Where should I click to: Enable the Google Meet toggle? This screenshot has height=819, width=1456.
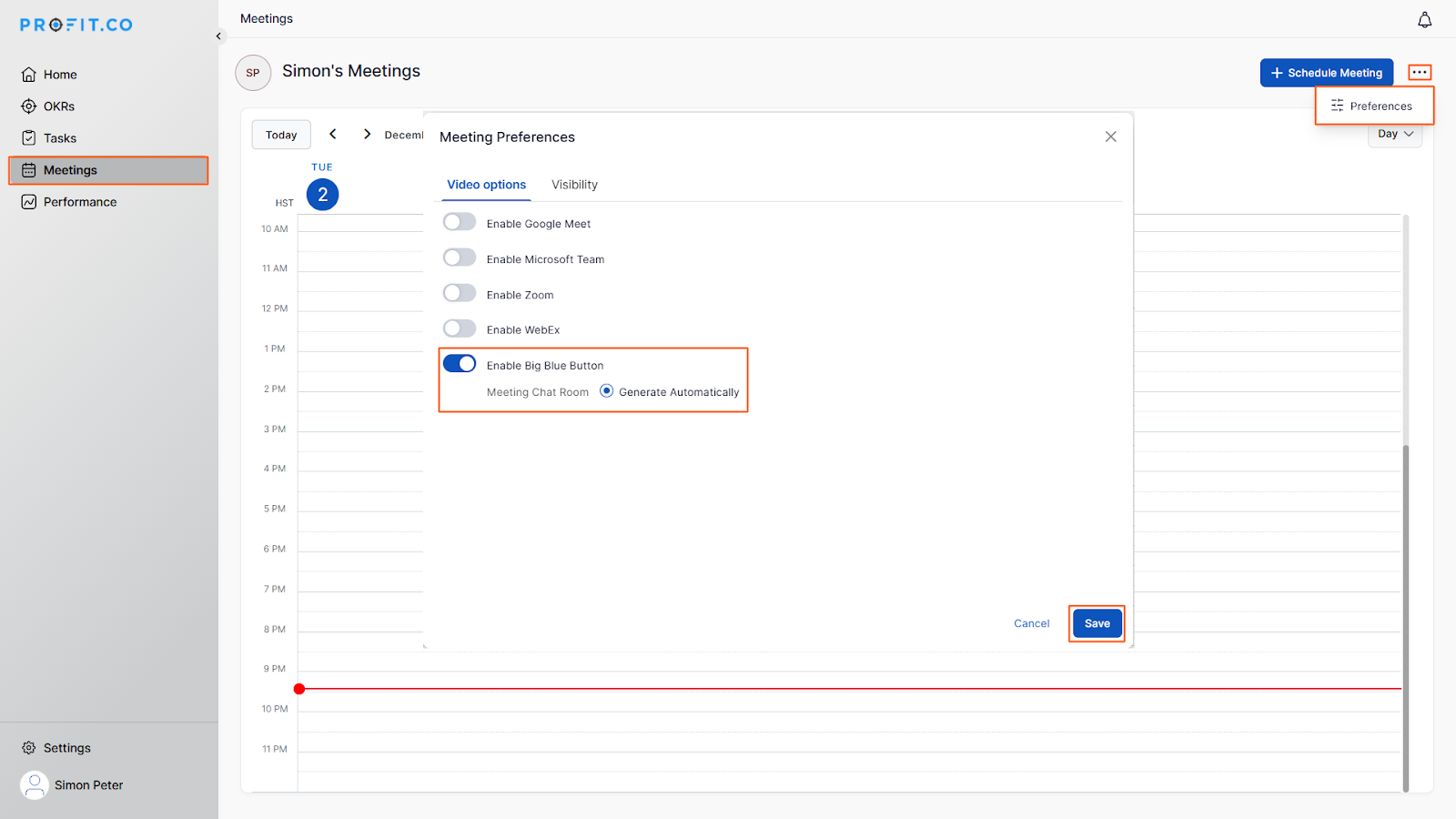point(460,222)
